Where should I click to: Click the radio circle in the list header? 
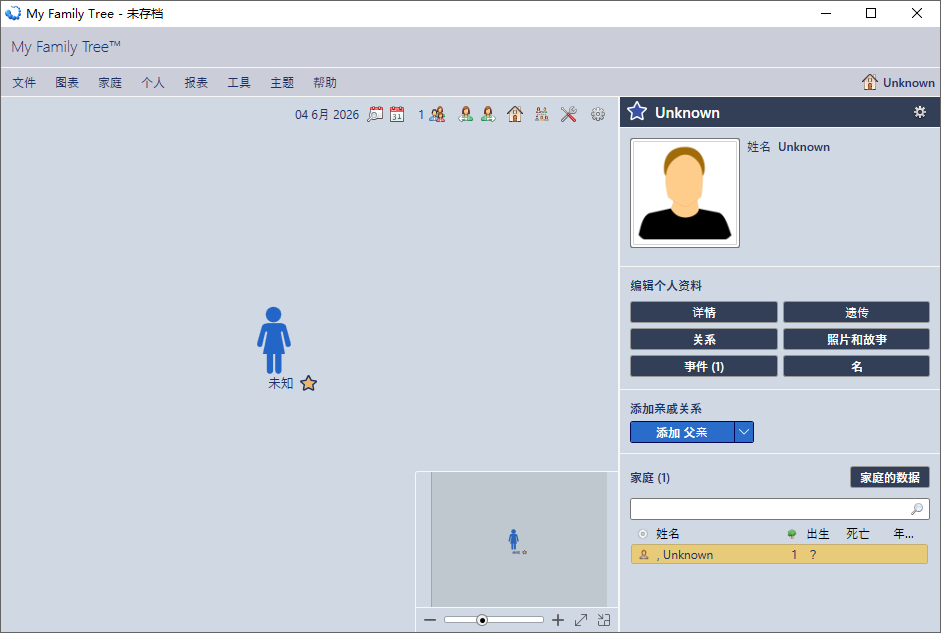[643, 533]
